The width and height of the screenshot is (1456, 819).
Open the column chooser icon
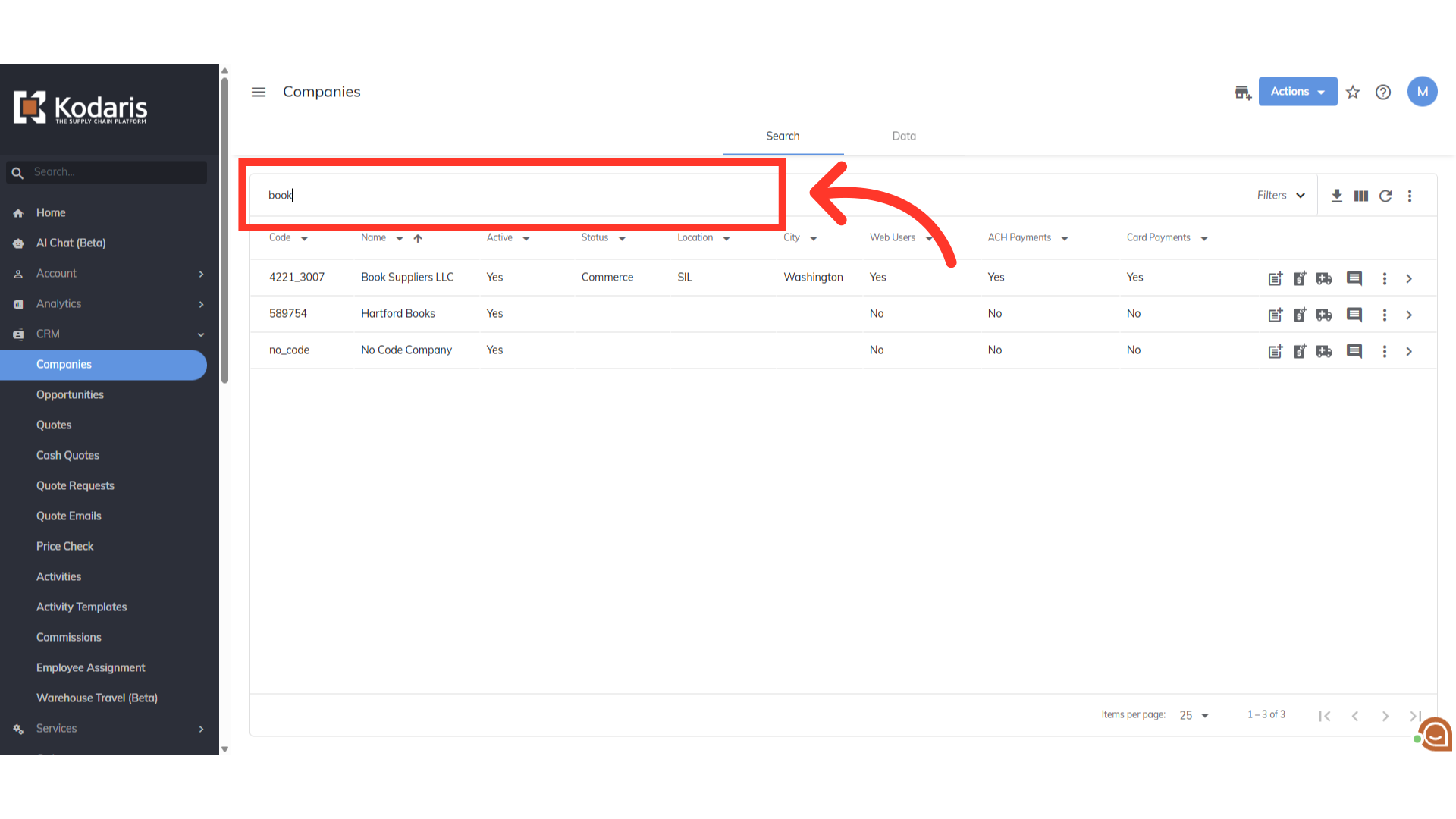(x=1361, y=196)
